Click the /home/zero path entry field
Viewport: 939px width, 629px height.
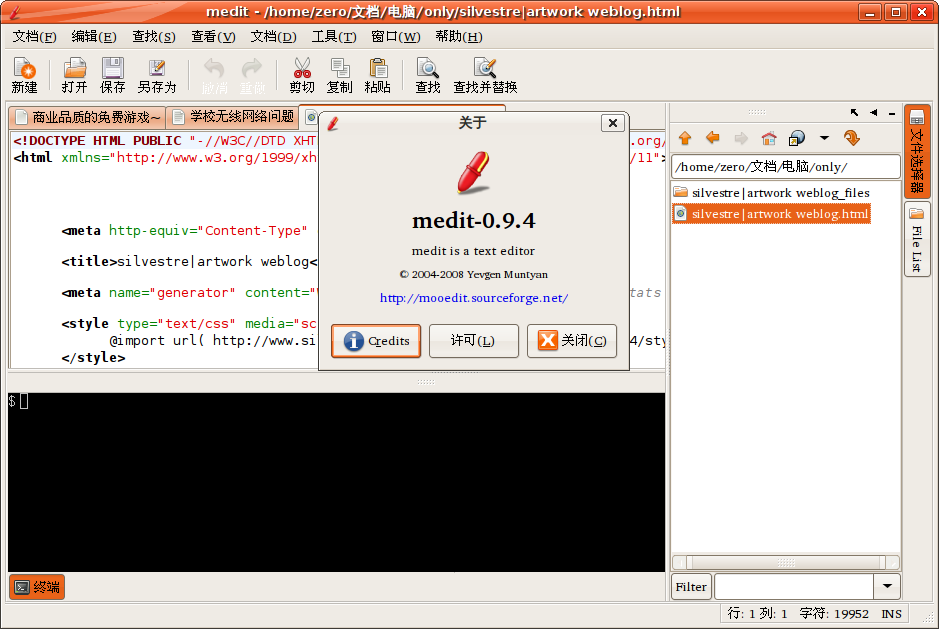click(786, 167)
